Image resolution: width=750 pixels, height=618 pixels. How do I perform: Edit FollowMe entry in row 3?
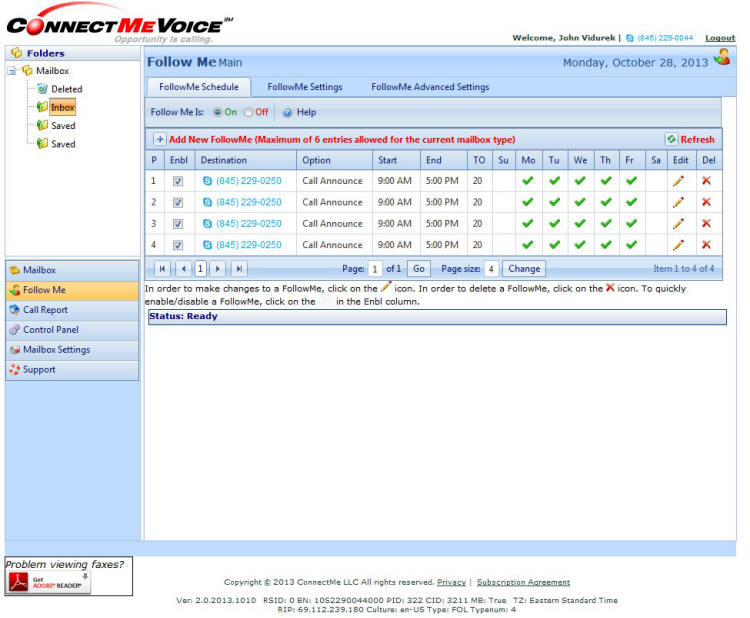678,223
